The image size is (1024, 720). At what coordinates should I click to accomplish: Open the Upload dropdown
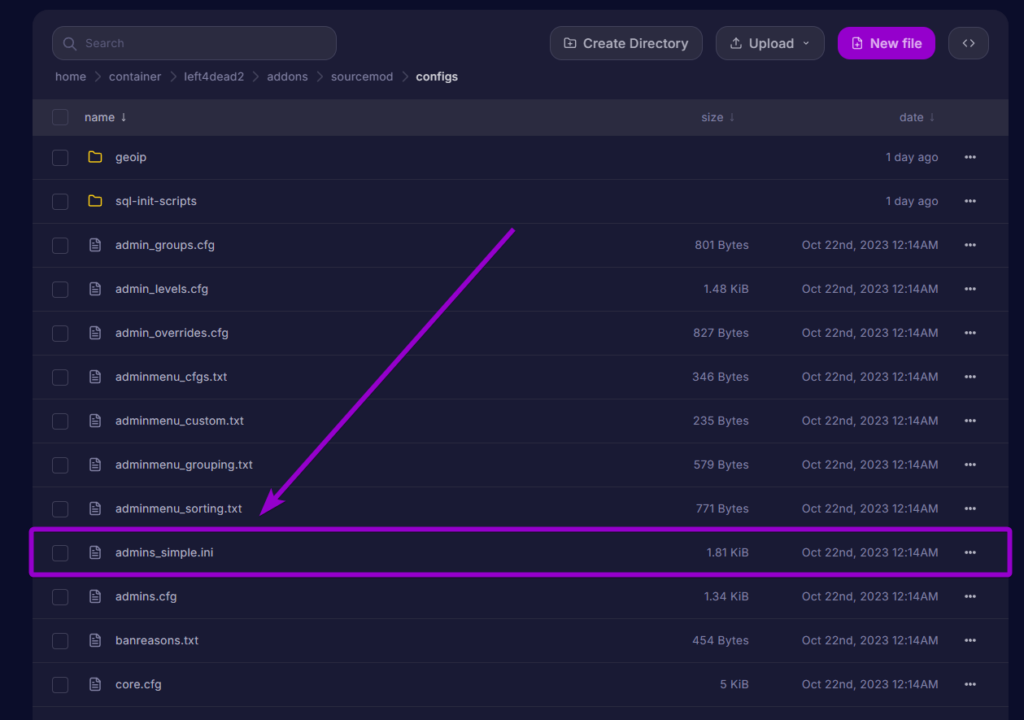click(x=770, y=43)
